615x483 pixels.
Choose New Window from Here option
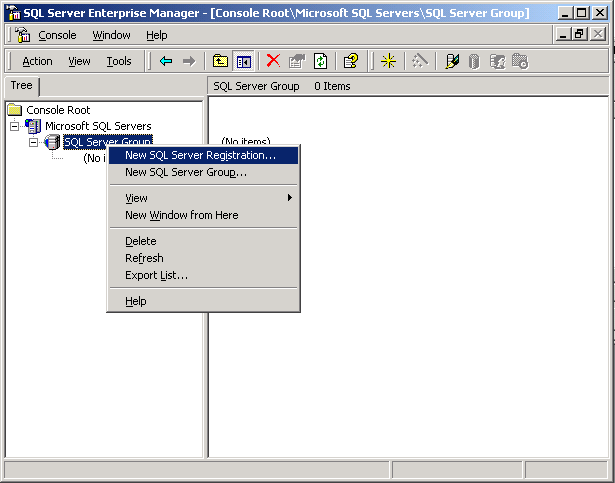(x=181, y=215)
